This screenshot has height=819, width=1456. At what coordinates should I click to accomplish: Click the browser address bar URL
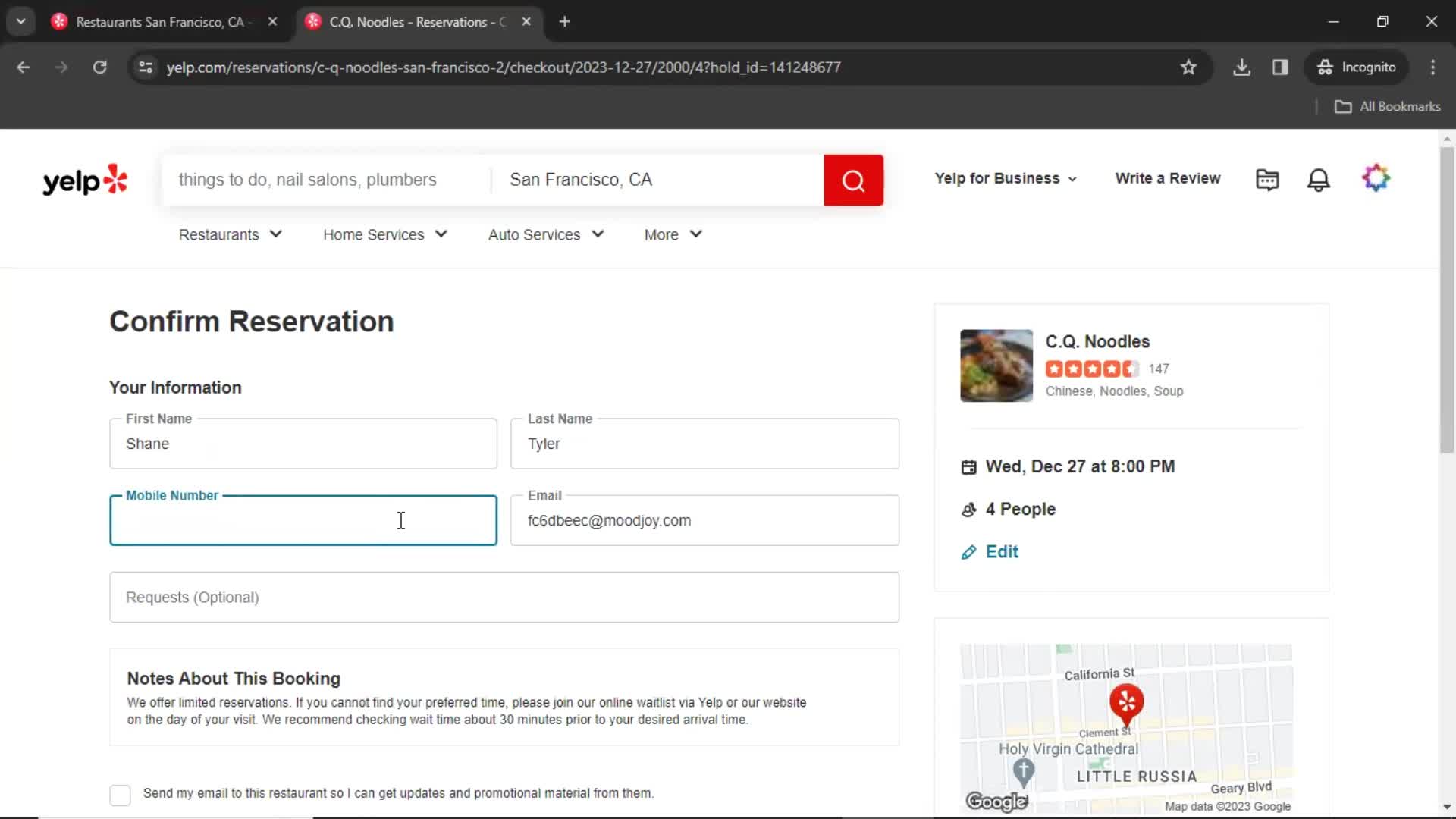click(504, 67)
